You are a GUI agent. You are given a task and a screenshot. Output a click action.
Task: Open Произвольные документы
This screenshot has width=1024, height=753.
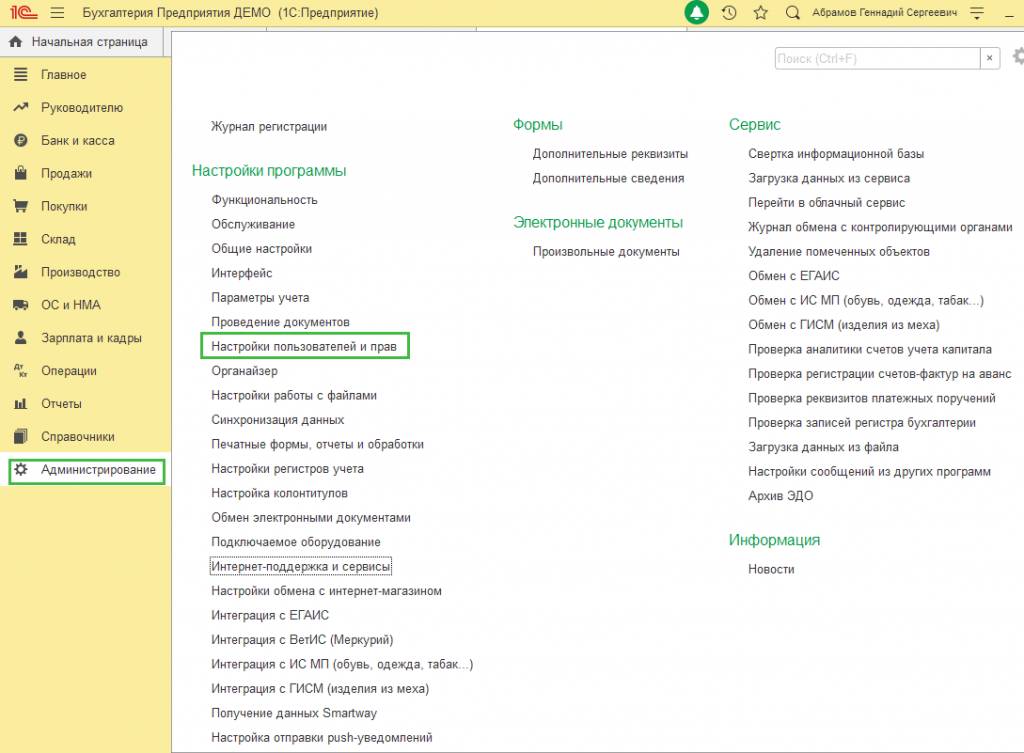pos(605,251)
